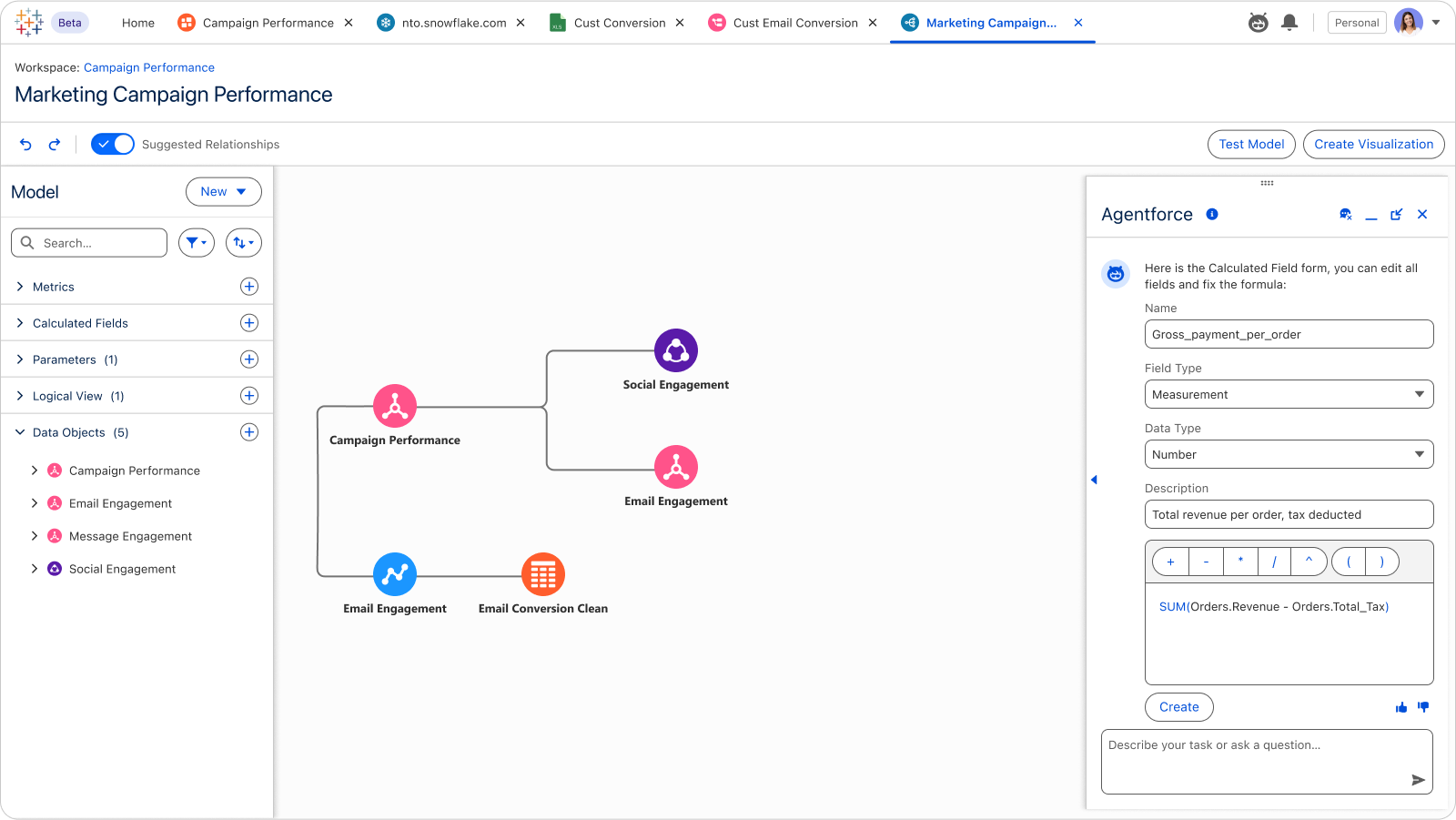
Task: Add a new Logical View
Action: [249, 396]
